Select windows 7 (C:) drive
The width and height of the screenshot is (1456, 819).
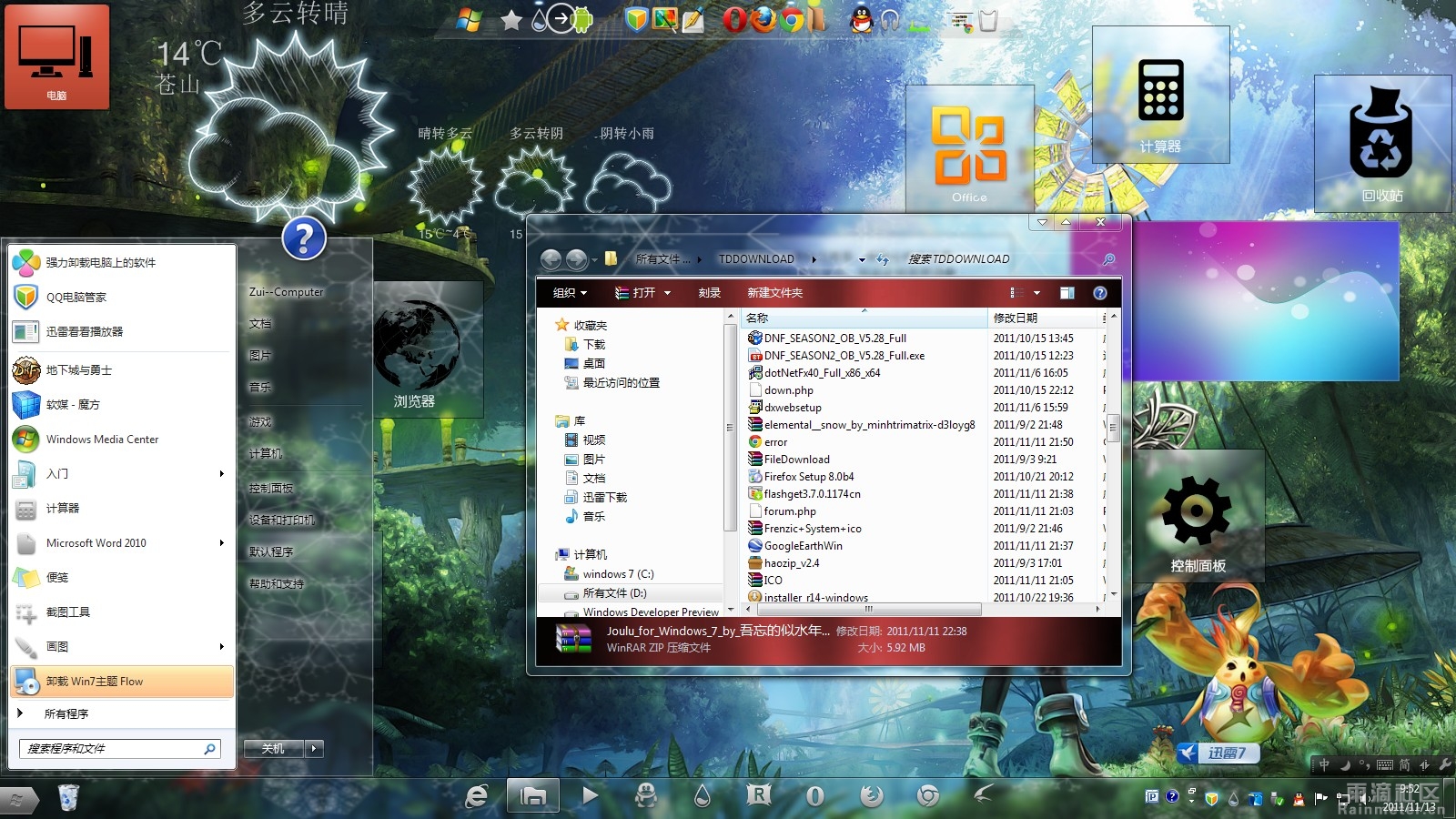pos(618,573)
